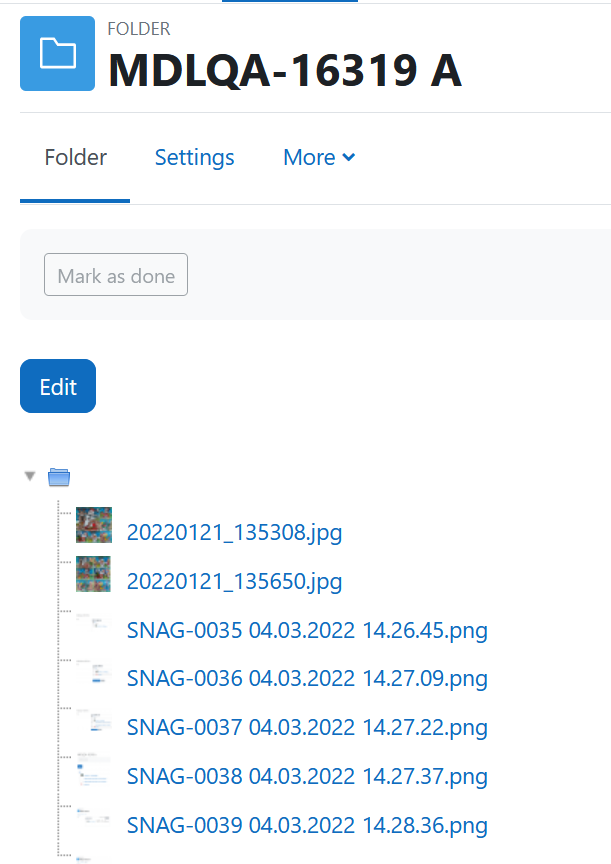Click thumbnail icon of SNAG-0038 file
This screenshot has width=611, height=864.
click(93, 770)
